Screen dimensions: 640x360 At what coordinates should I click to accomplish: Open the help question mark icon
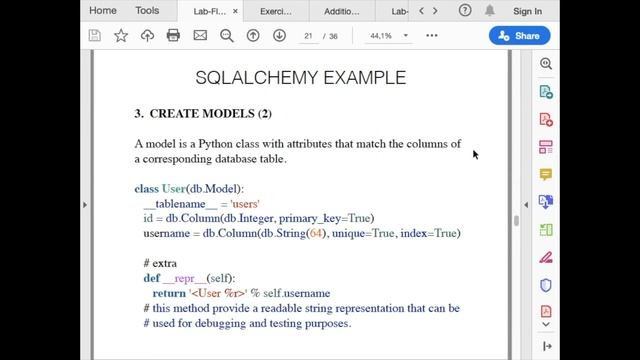pyautogui.click(x=465, y=11)
